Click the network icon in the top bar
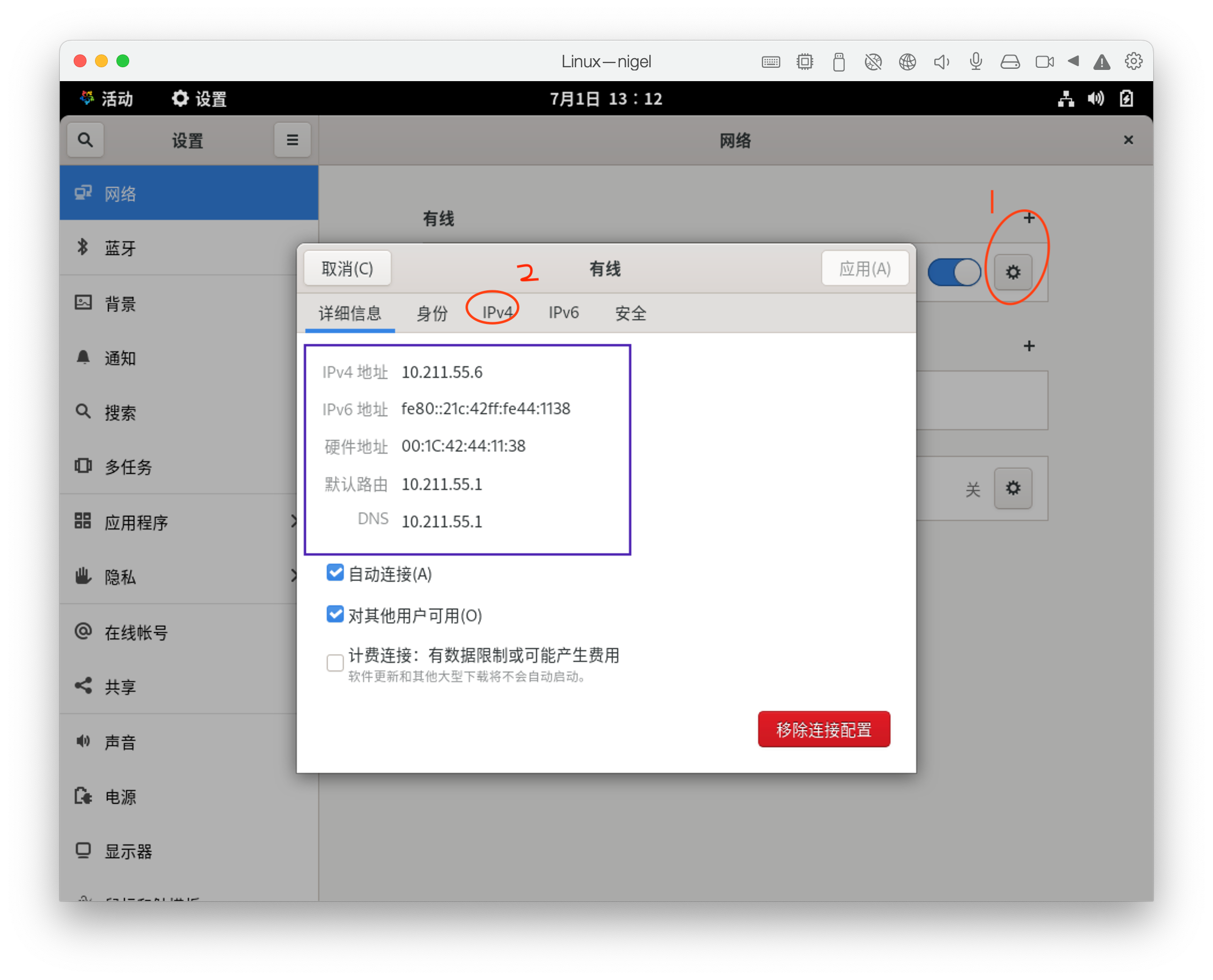Screen dimensions: 1213x980 point(1066,99)
